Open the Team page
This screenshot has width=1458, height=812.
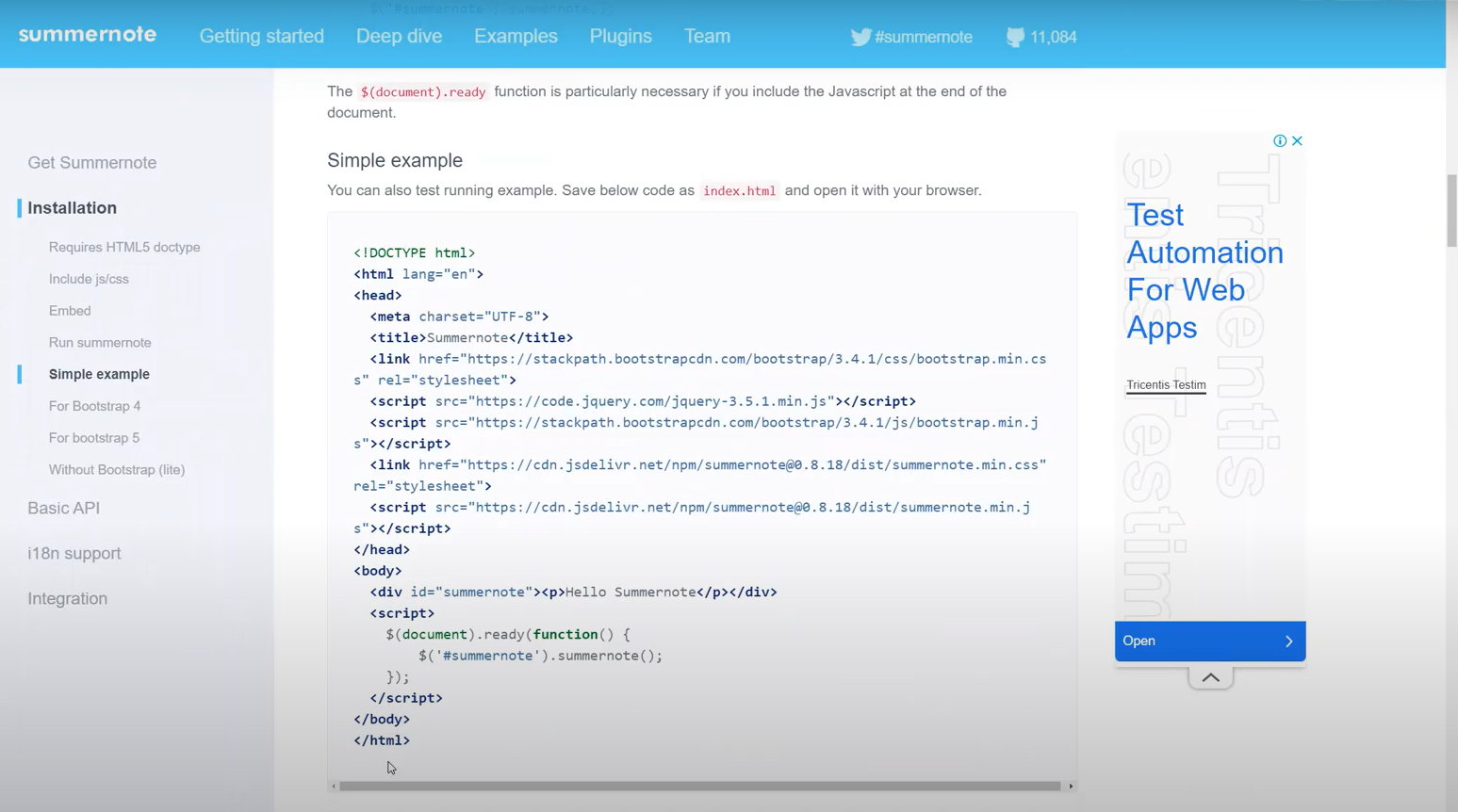point(707,36)
